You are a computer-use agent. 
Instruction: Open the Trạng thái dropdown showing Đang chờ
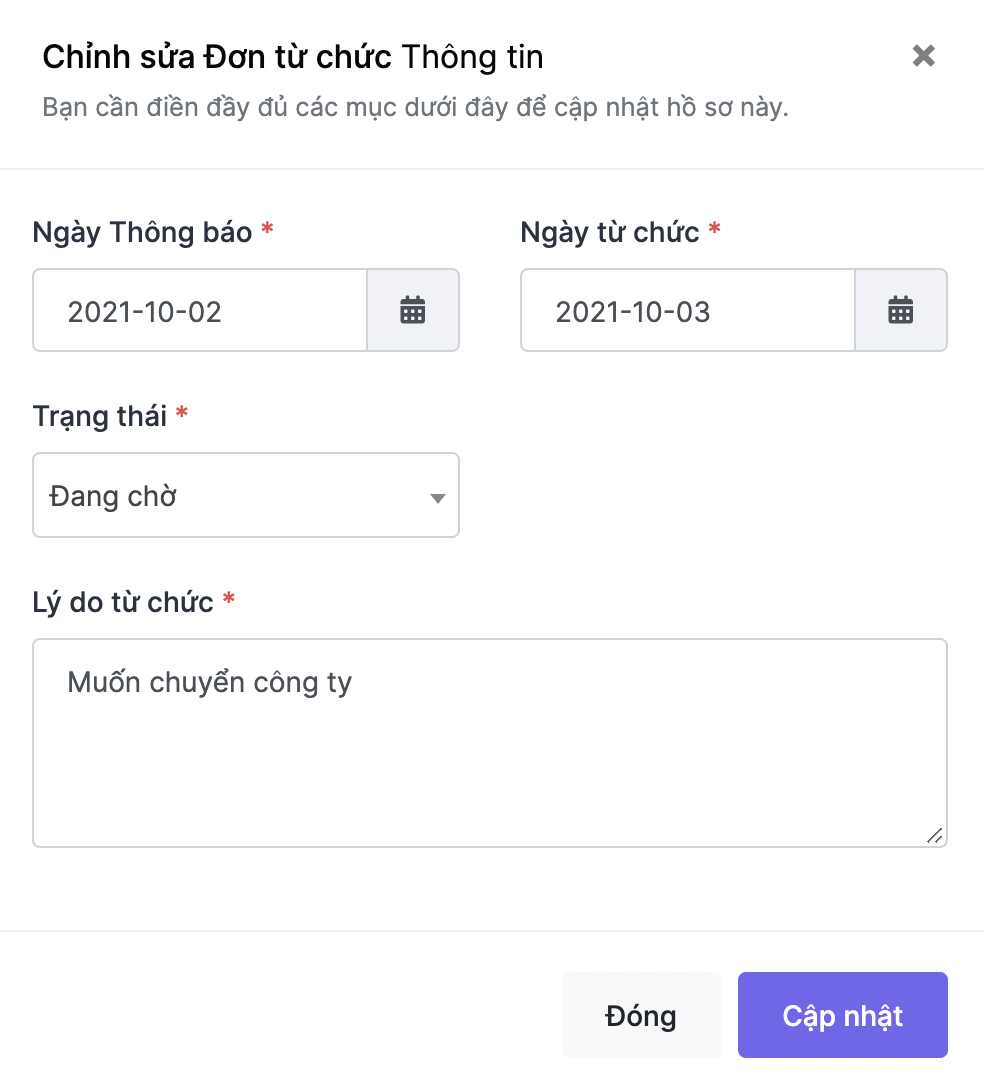[x=246, y=495]
